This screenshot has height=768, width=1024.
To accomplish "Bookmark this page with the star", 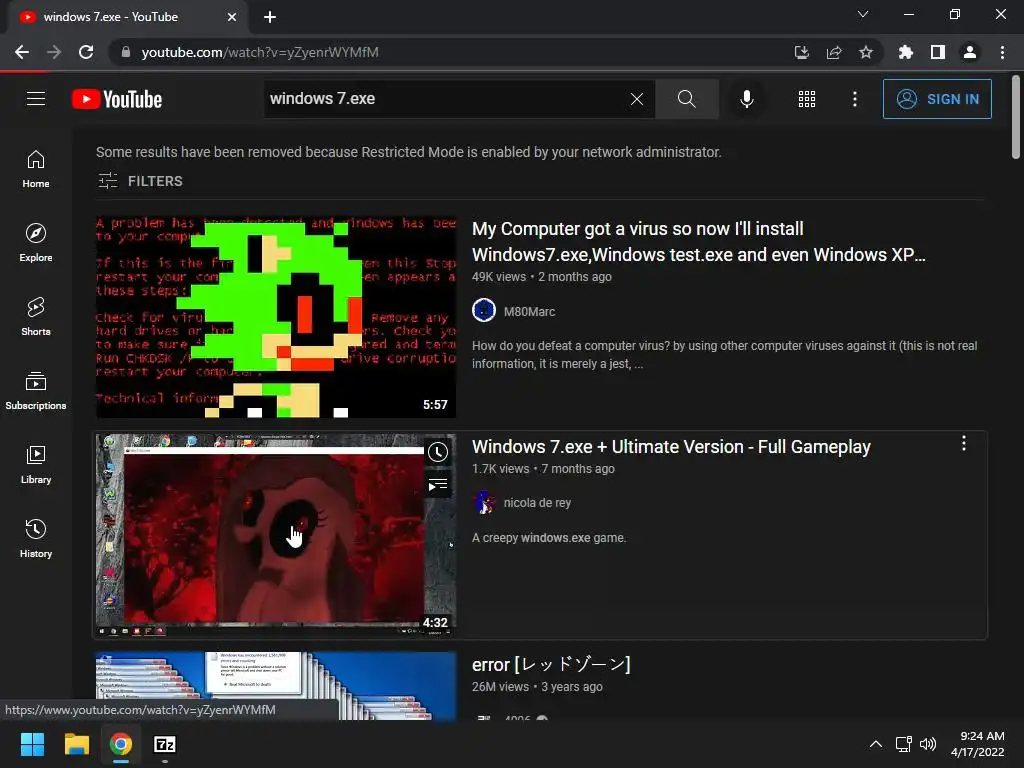I will [865, 52].
